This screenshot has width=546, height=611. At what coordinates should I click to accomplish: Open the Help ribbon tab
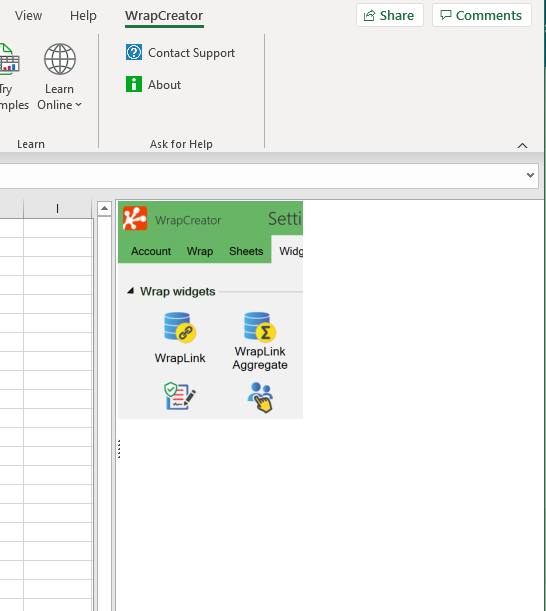83,16
